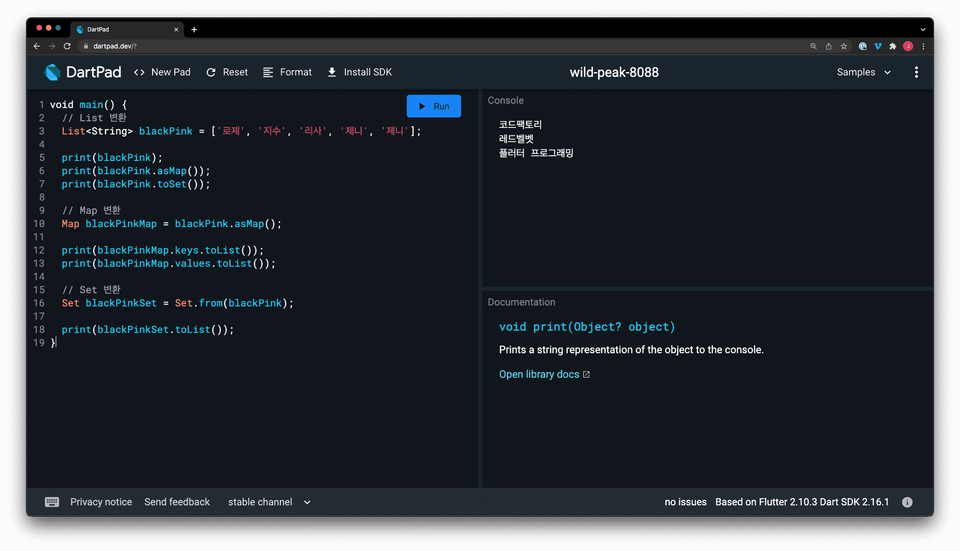Open a new browser tab
Screen dimensions: 960x551
[x=194, y=29]
